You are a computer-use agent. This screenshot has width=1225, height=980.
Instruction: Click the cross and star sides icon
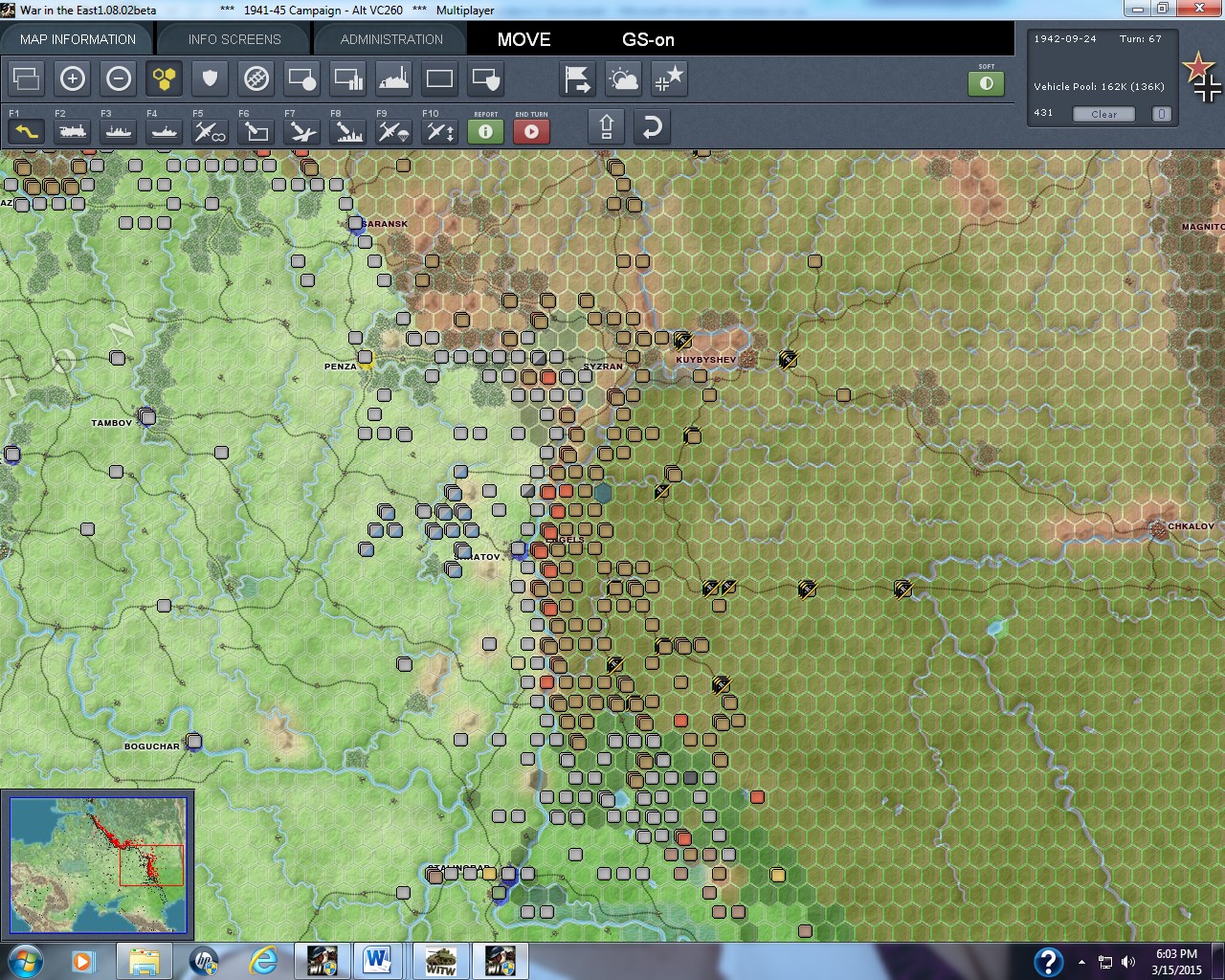pyautogui.click(x=670, y=78)
